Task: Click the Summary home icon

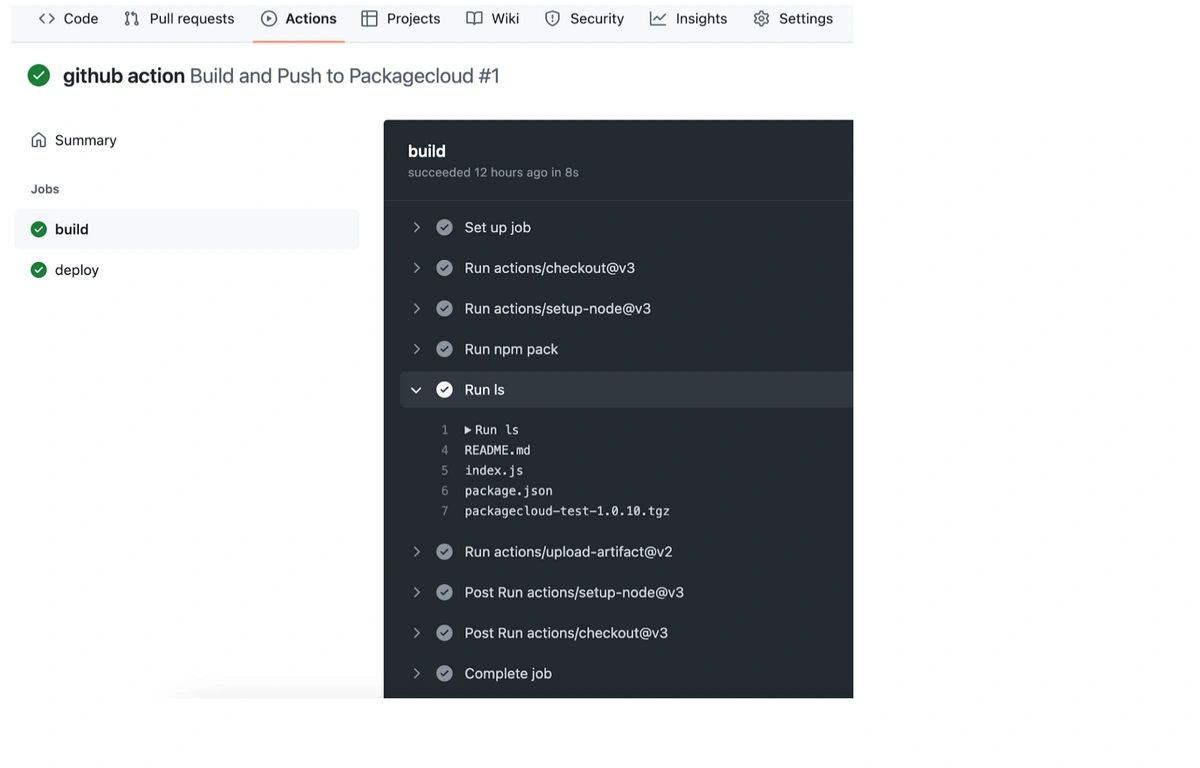Action: [x=39, y=140]
